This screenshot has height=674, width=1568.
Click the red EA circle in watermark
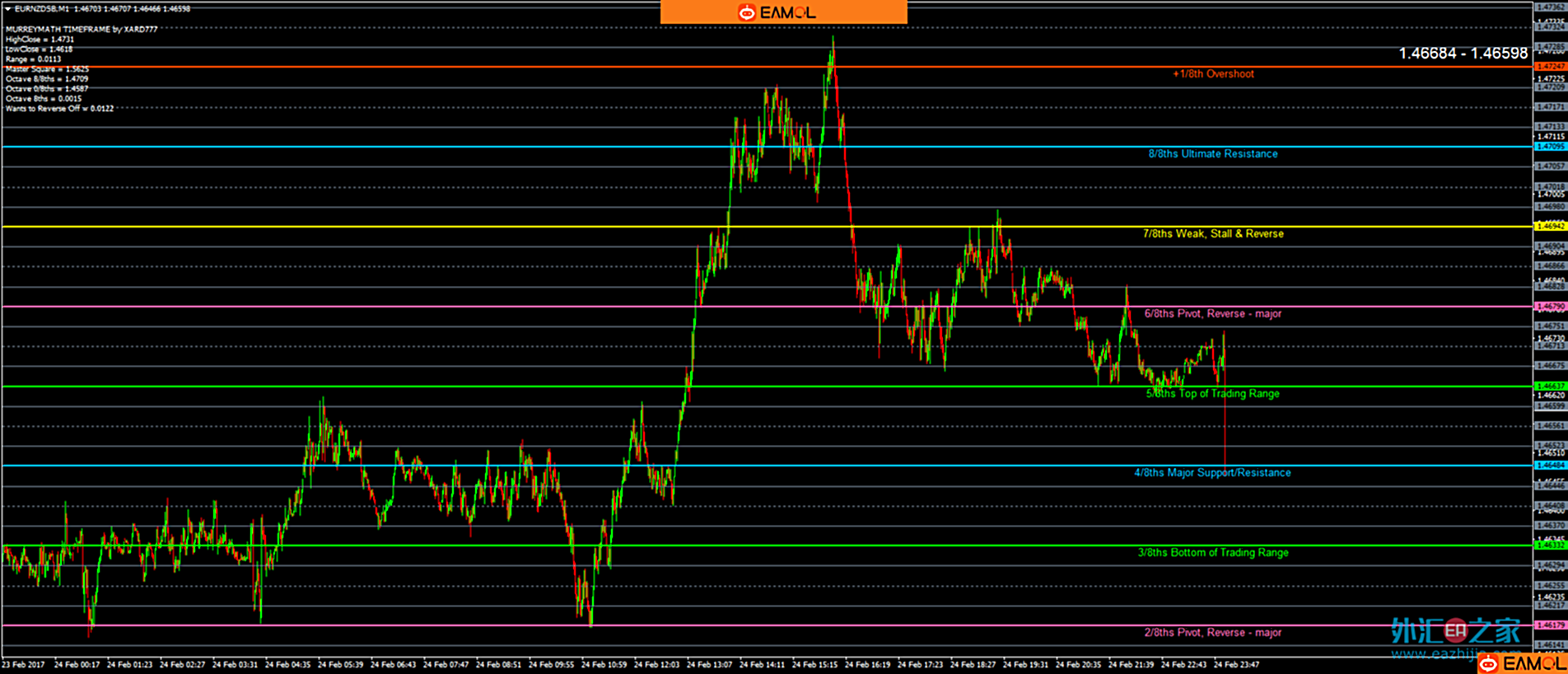[x=1456, y=631]
